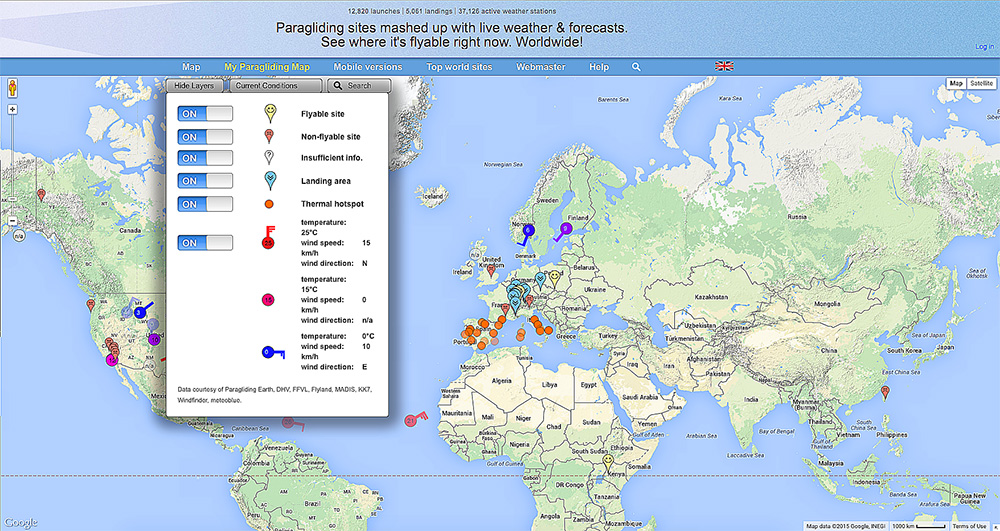1000x531 pixels.
Task: Click the pink 15°C weather station legend icon
Action: [x=268, y=300]
